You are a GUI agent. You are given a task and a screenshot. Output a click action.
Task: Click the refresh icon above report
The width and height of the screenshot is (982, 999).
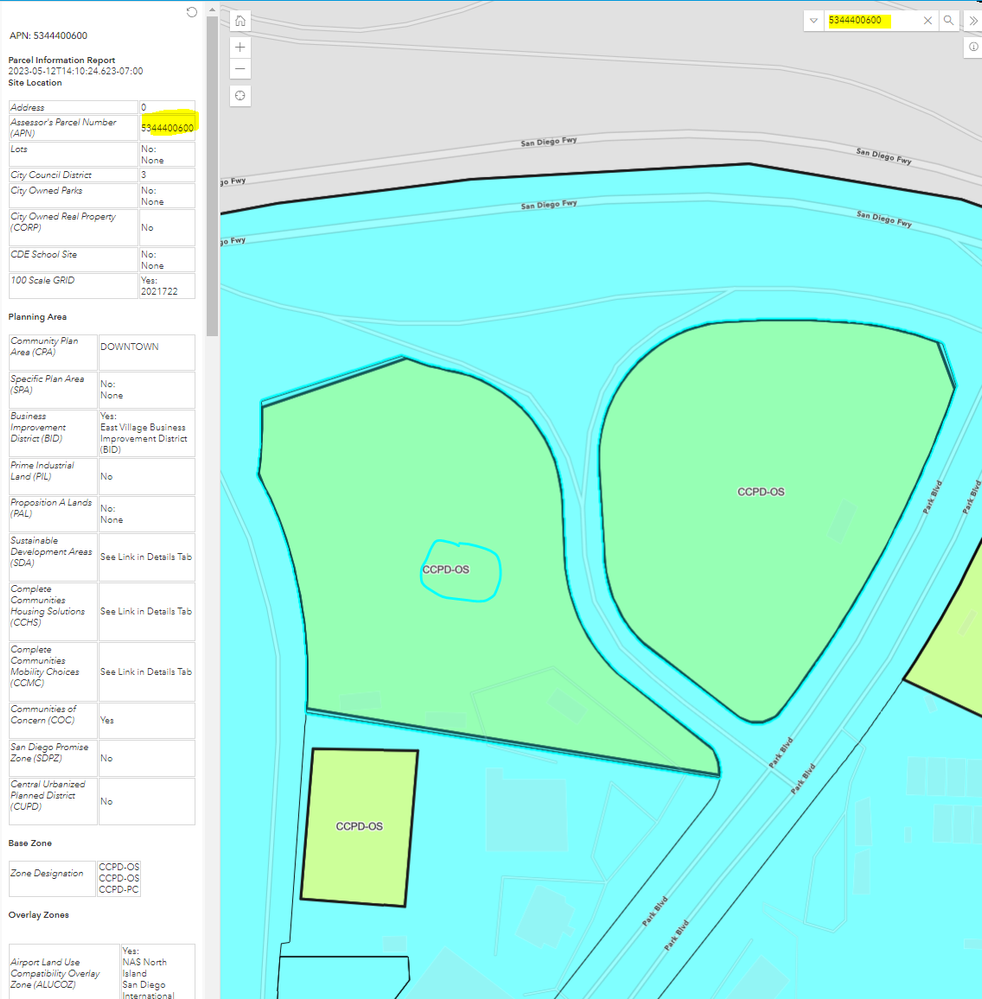192,12
